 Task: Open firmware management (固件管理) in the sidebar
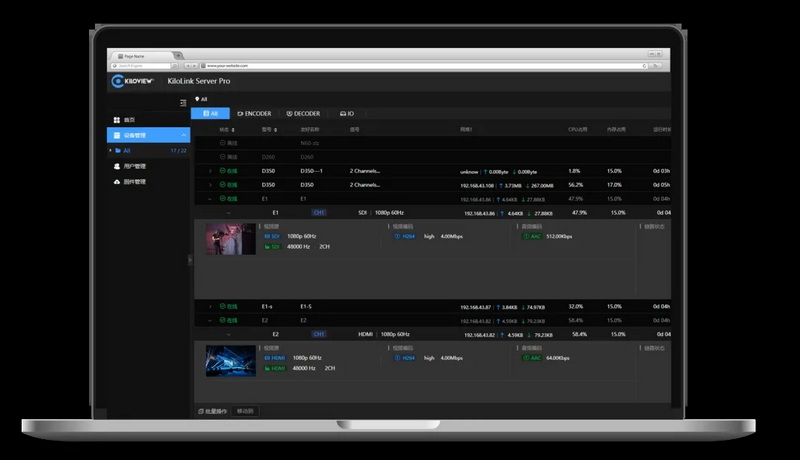pos(133,182)
